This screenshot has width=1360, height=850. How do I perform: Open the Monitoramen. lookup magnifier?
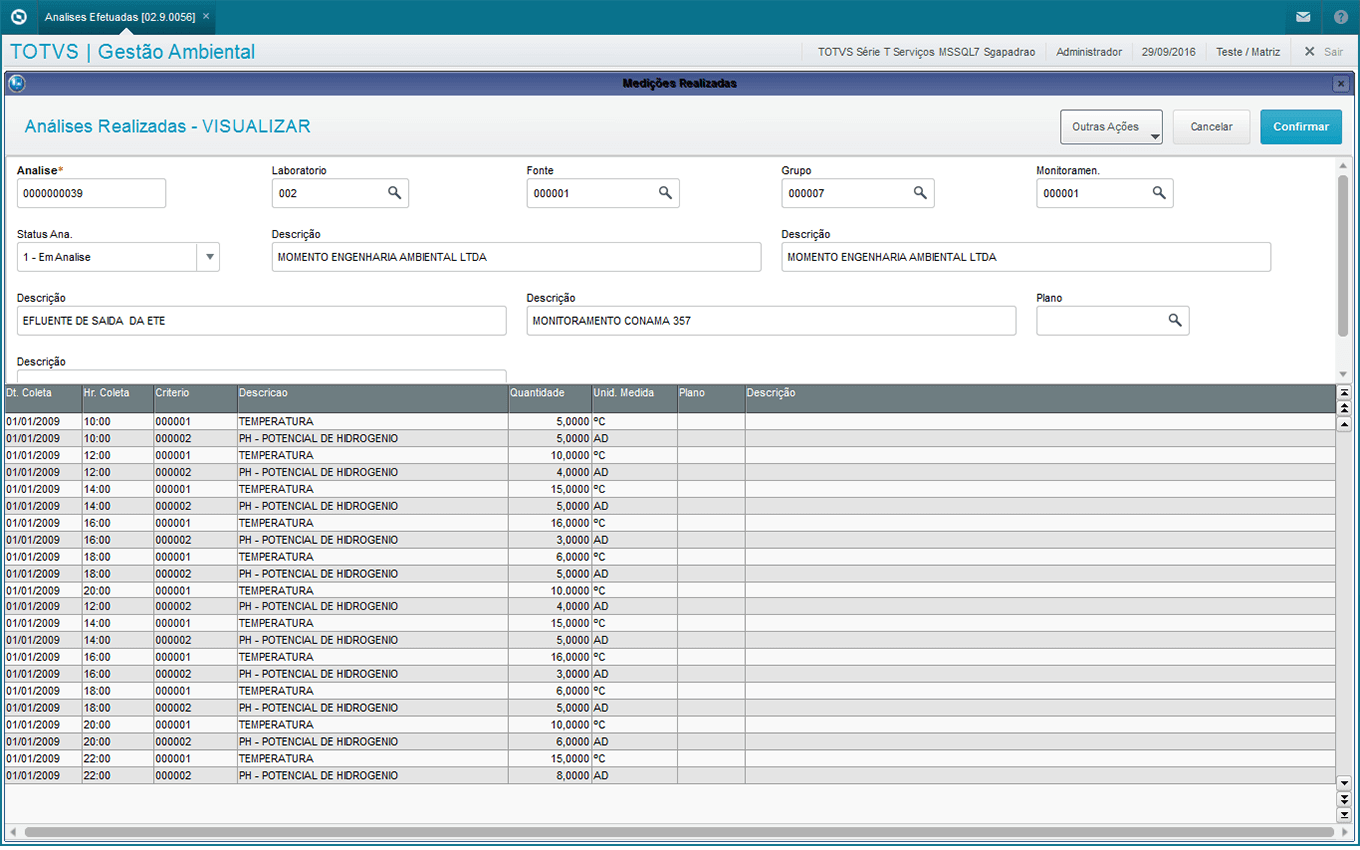[1159, 193]
